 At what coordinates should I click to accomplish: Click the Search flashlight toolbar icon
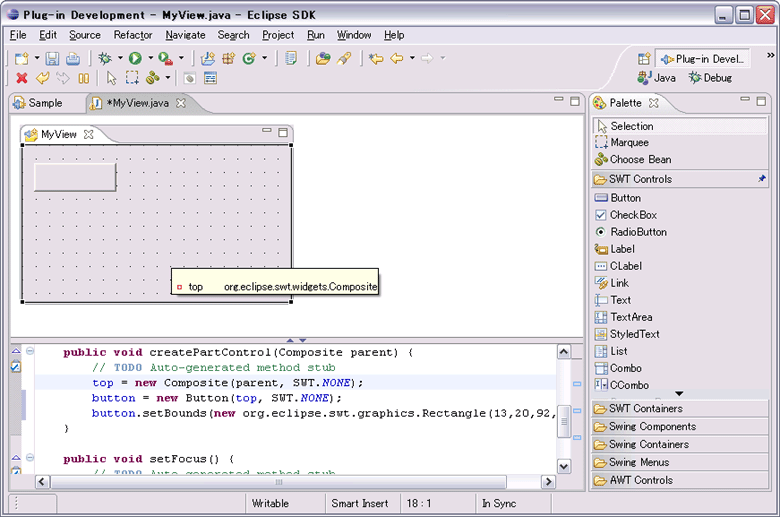[x=344, y=58]
